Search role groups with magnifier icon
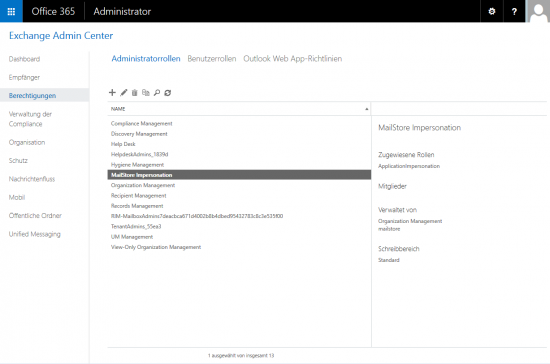The width and height of the screenshot is (550, 364). [157, 93]
